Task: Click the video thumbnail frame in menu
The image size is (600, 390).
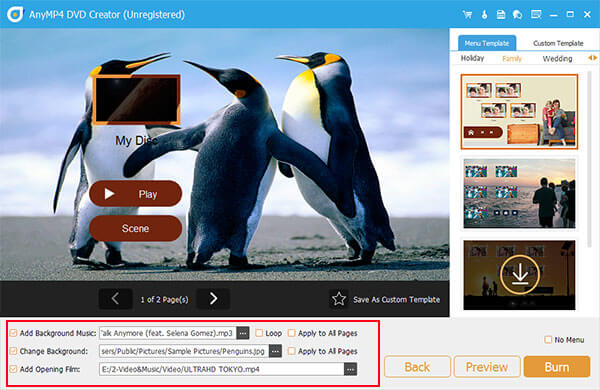Action: point(136,100)
